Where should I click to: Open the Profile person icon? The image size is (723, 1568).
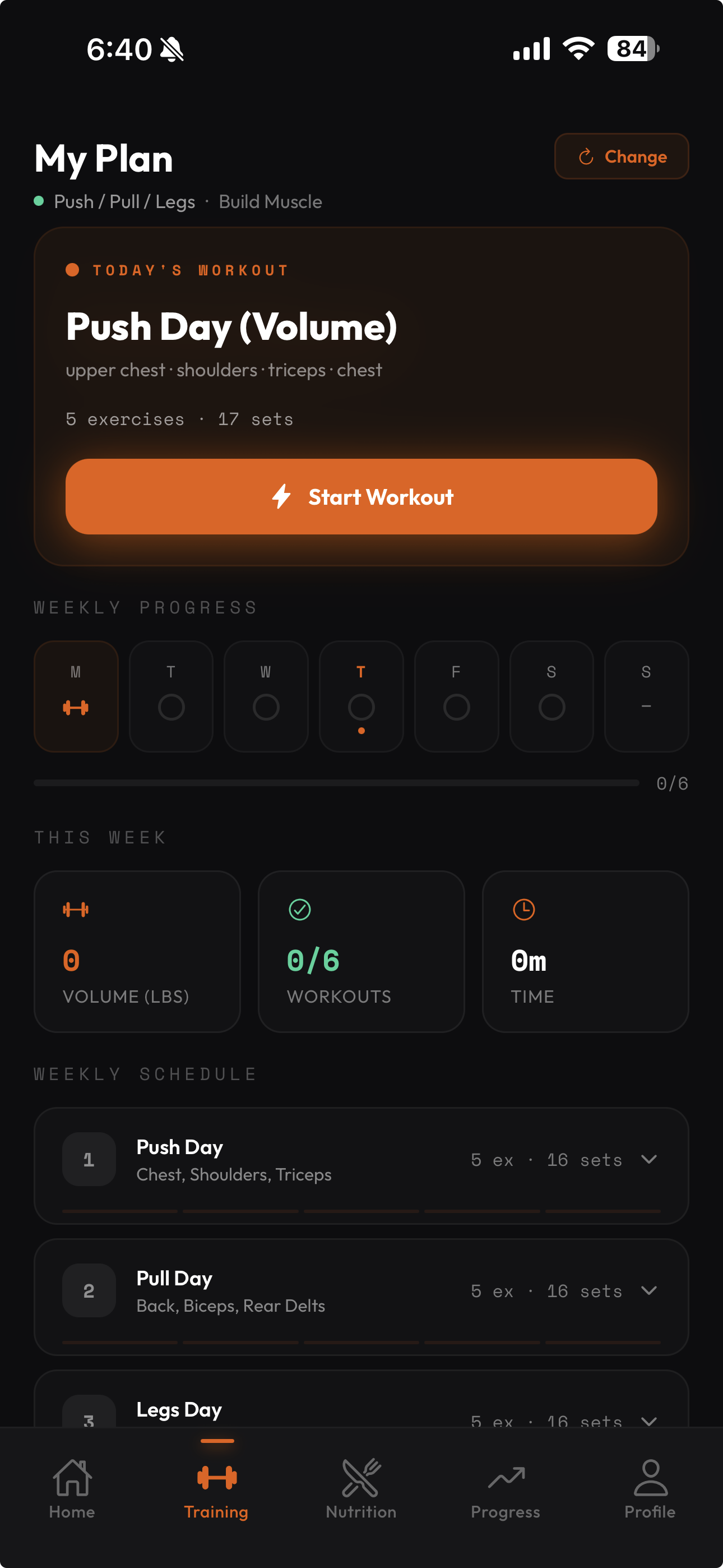click(x=650, y=1477)
